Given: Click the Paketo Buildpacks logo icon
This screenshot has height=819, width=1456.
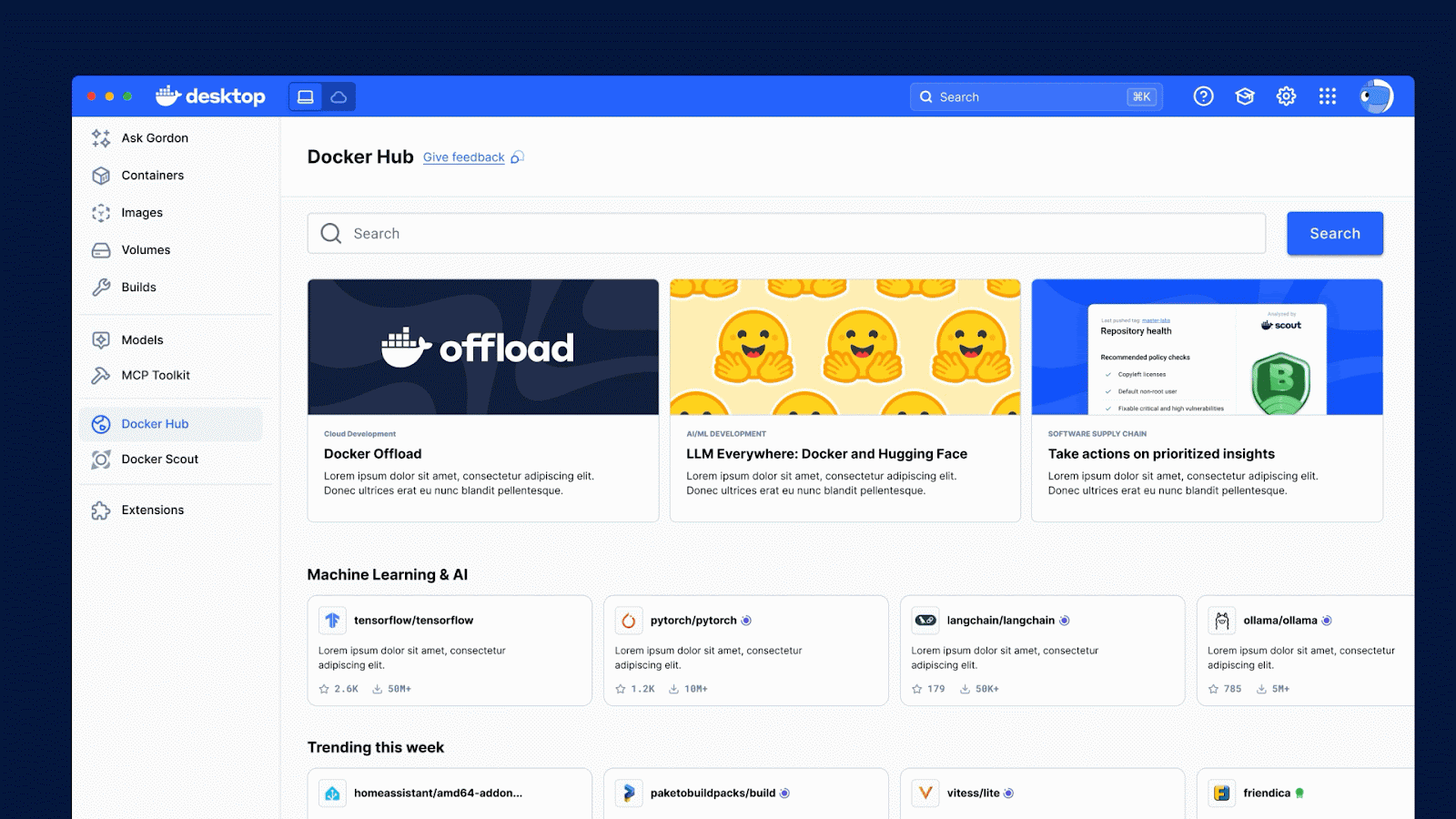Looking at the screenshot, I should 629,794.
